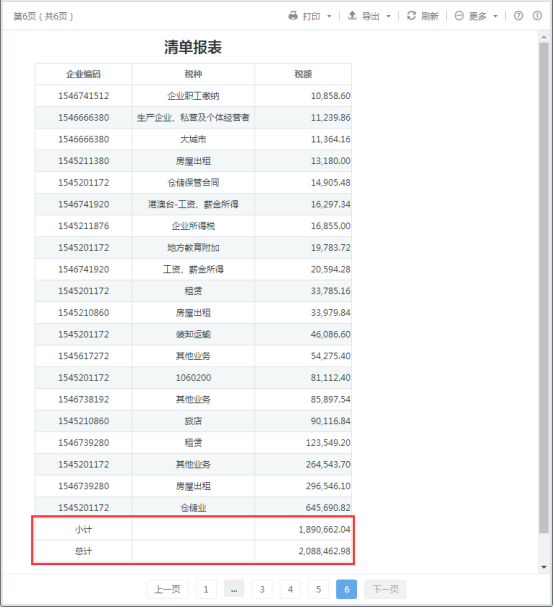Jump to page 1
The height and width of the screenshot is (608, 554).
[206, 589]
